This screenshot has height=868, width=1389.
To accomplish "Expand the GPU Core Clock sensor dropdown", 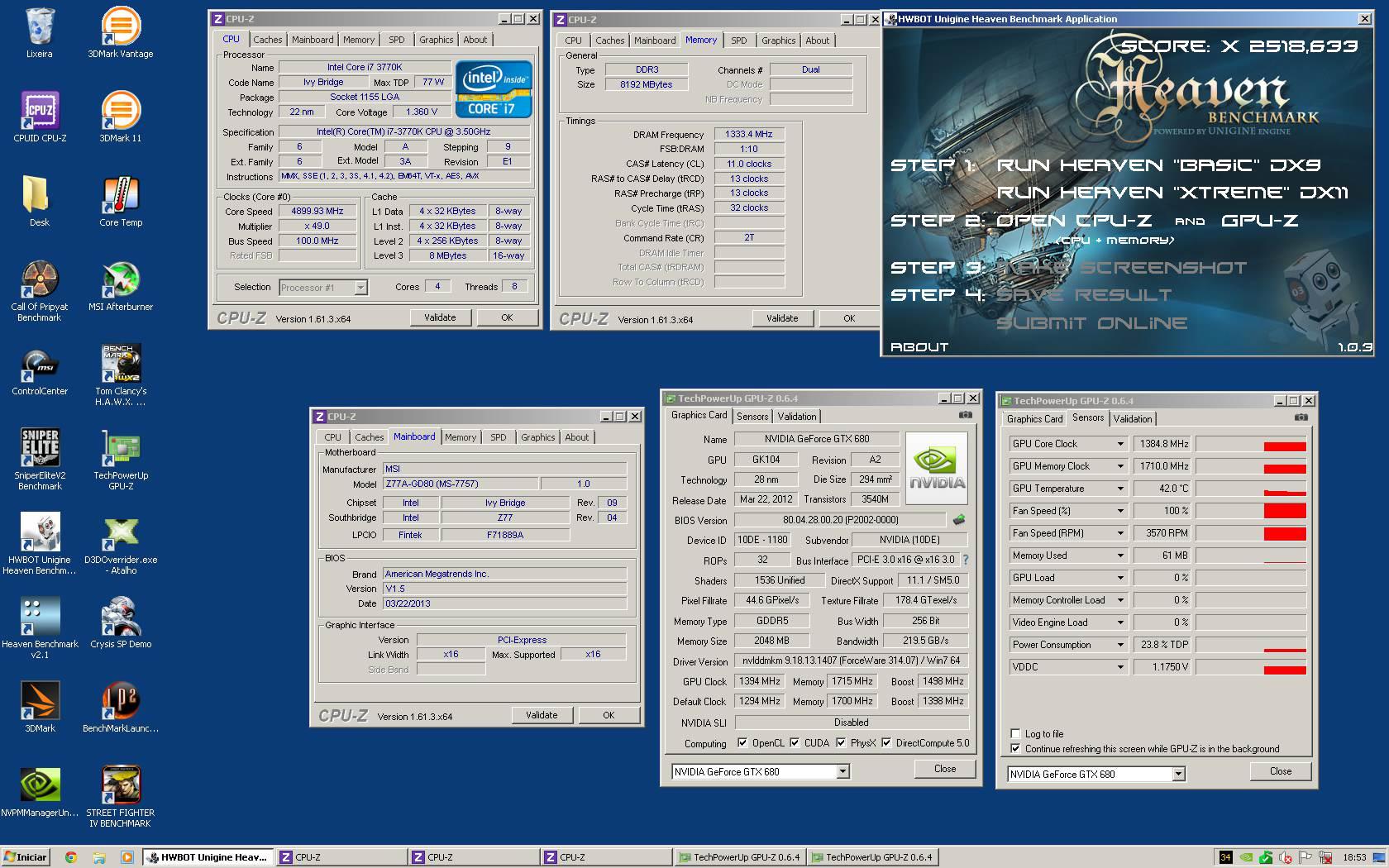I will point(1120,444).
